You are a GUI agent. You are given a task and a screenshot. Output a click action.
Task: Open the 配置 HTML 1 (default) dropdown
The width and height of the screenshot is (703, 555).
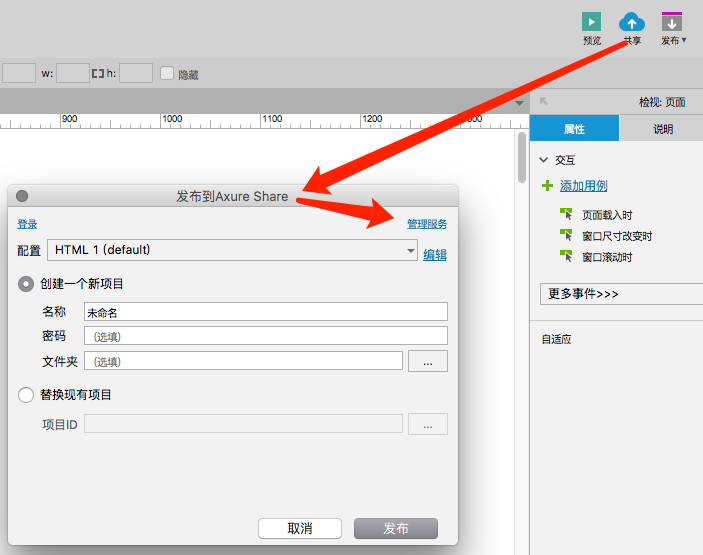pos(232,250)
